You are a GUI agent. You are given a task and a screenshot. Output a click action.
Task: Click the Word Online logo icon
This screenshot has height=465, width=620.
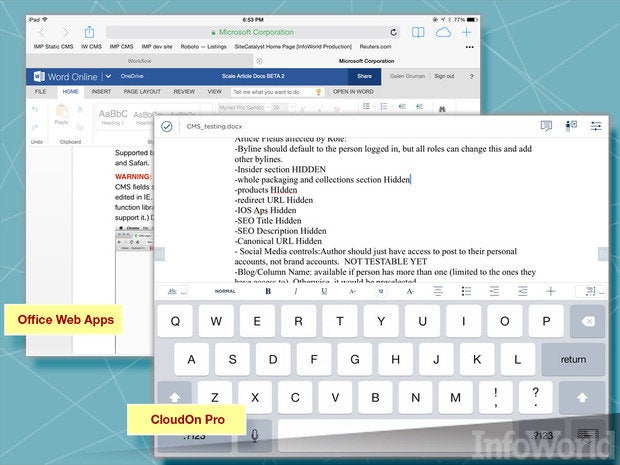pos(39,76)
